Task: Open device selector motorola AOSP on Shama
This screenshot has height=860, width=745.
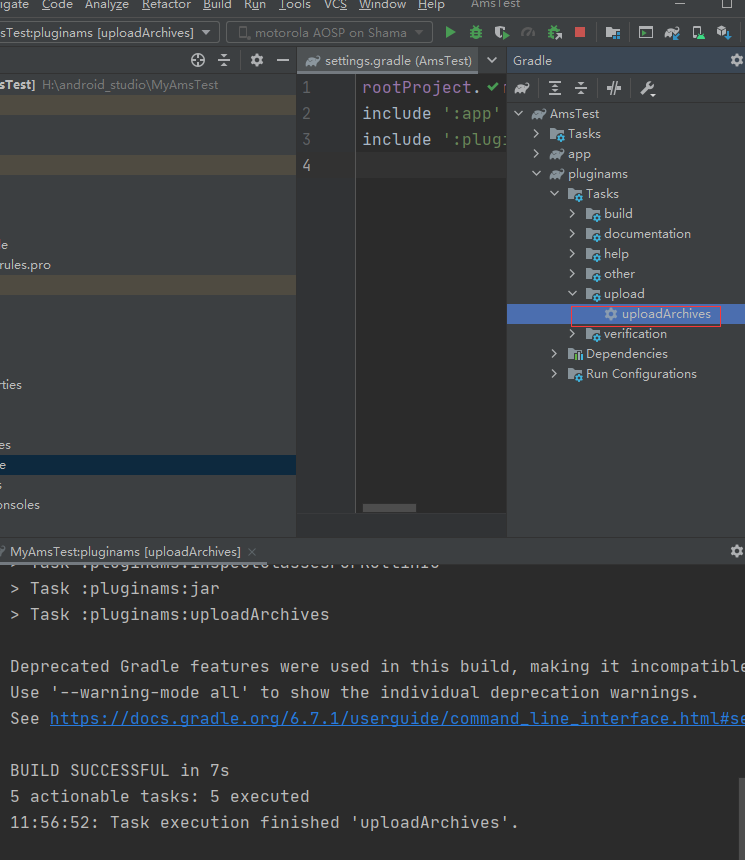Action: [x=329, y=32]
